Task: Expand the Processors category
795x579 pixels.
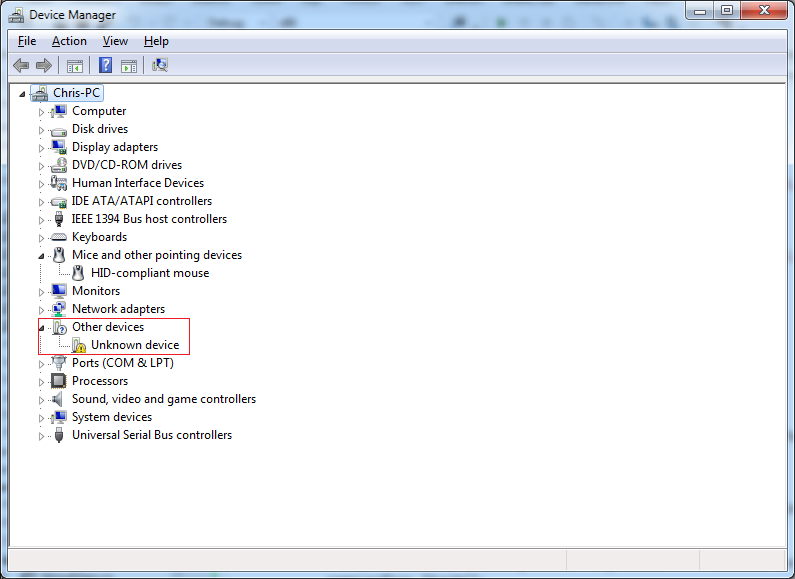Action: click(x=41, y=382)
